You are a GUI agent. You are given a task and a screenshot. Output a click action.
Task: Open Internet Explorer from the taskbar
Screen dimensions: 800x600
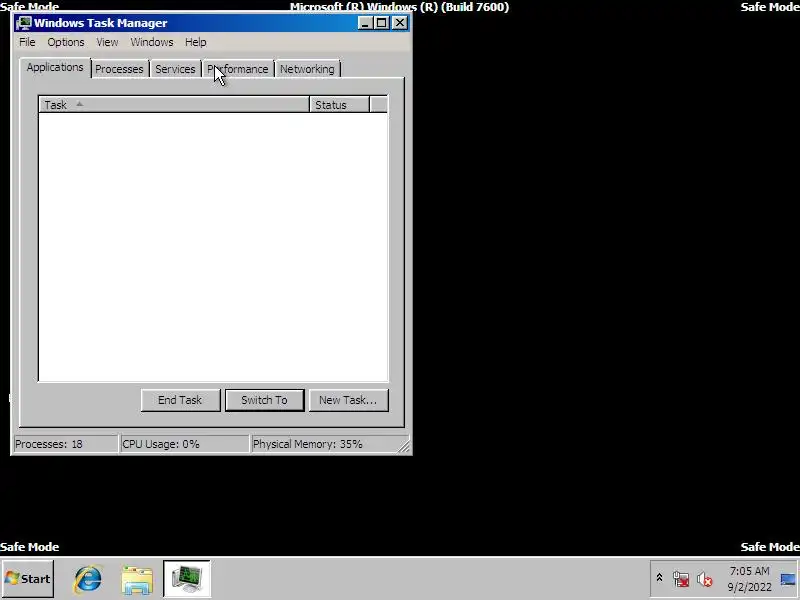(88, 579)
